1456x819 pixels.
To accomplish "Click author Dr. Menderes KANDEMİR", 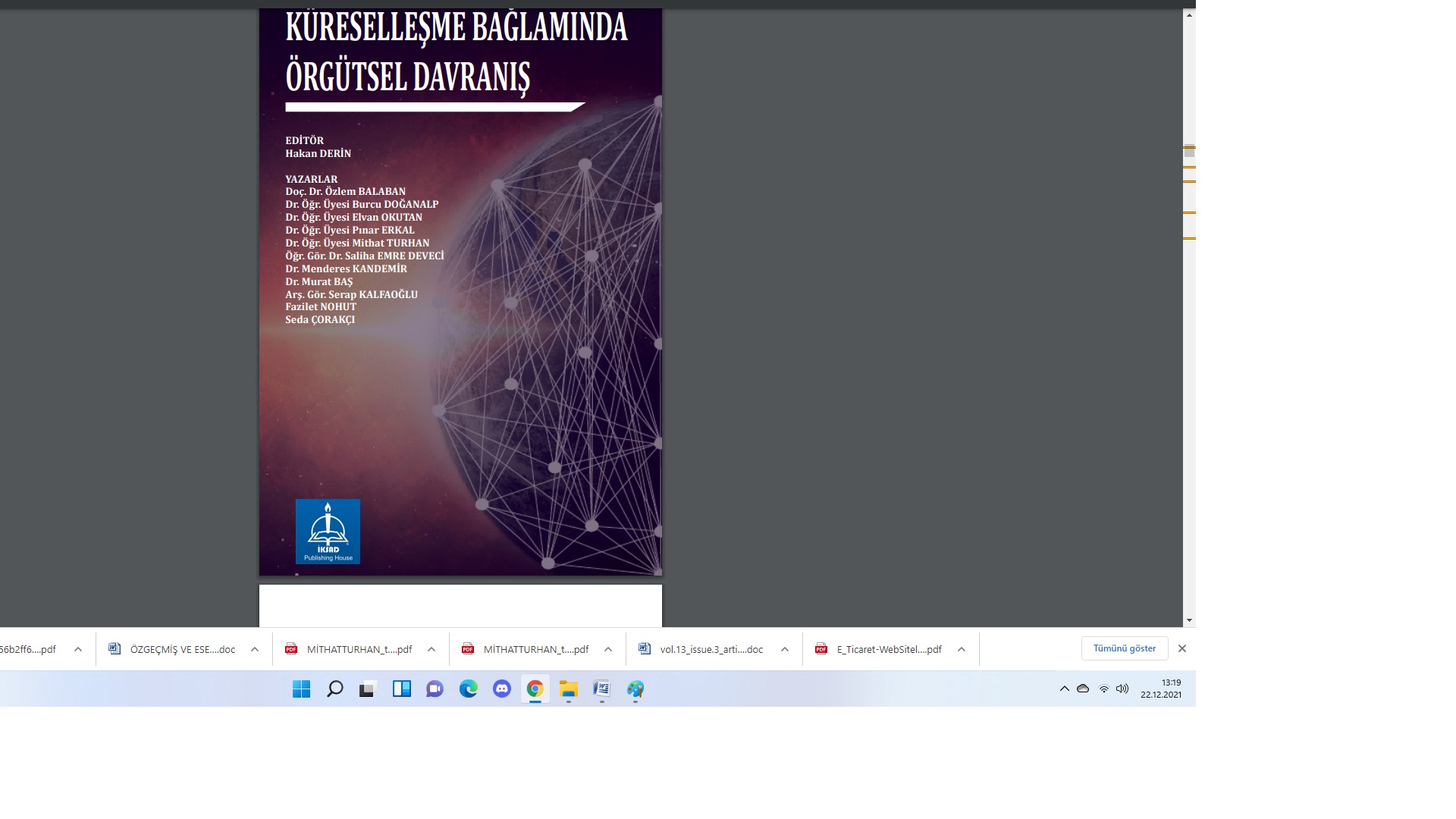I will (x=346, y=268).
